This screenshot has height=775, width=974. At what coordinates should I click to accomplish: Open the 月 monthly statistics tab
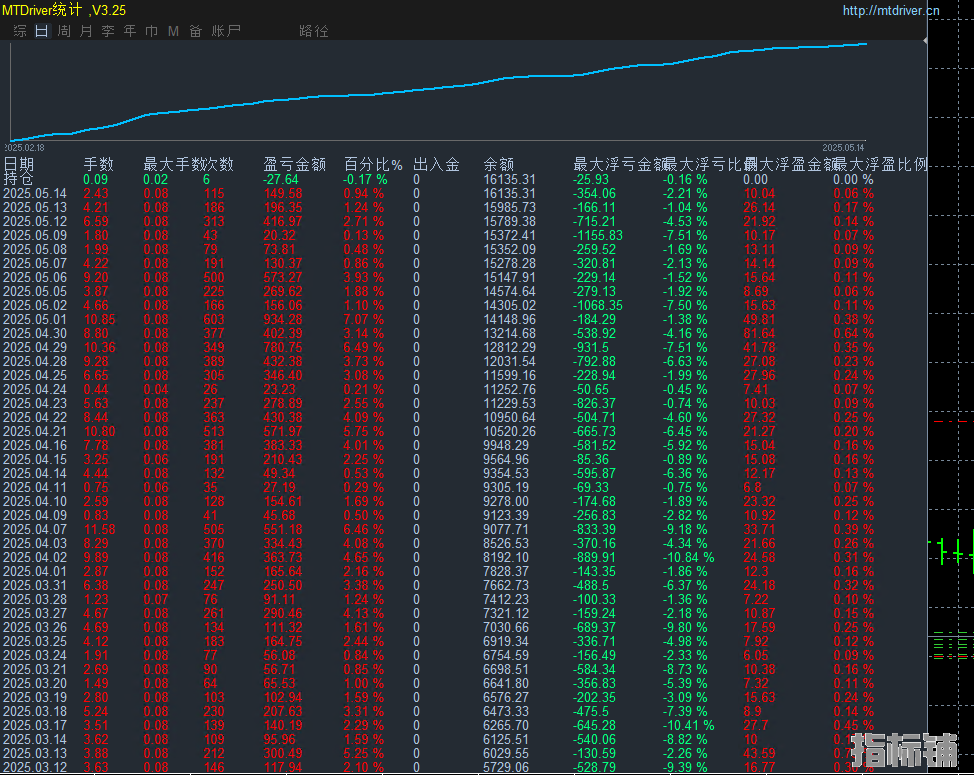86,30
